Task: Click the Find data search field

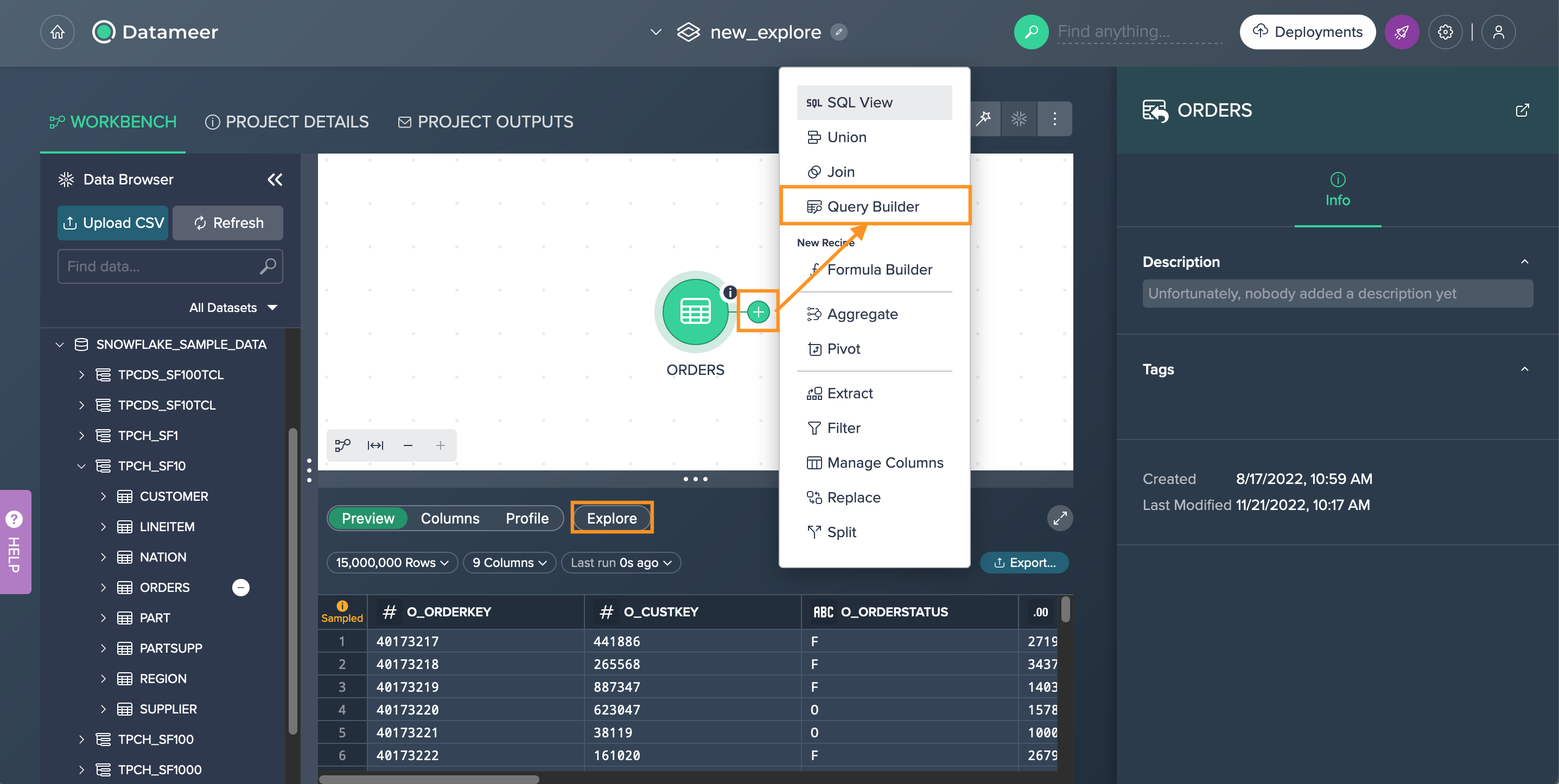Action: click(x=170, y=266)
